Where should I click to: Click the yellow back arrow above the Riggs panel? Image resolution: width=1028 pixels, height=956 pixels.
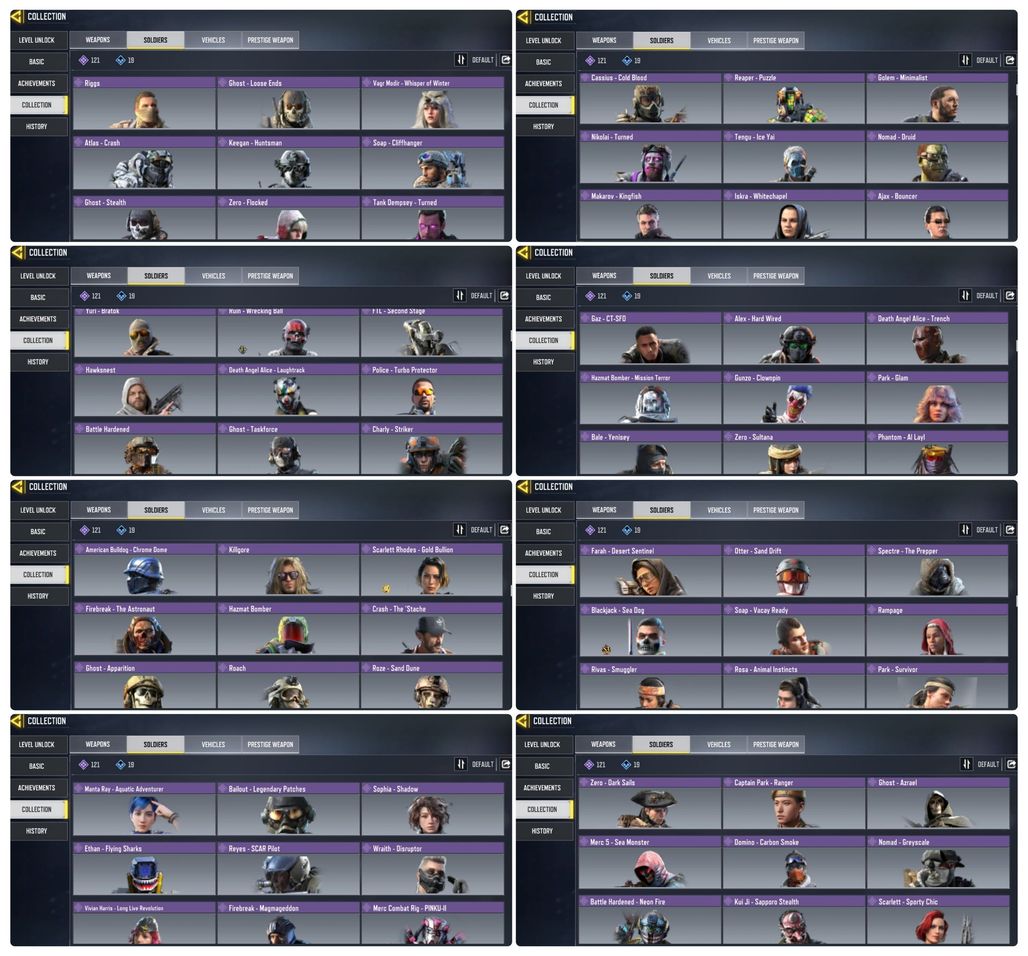[x=18, y=16]
